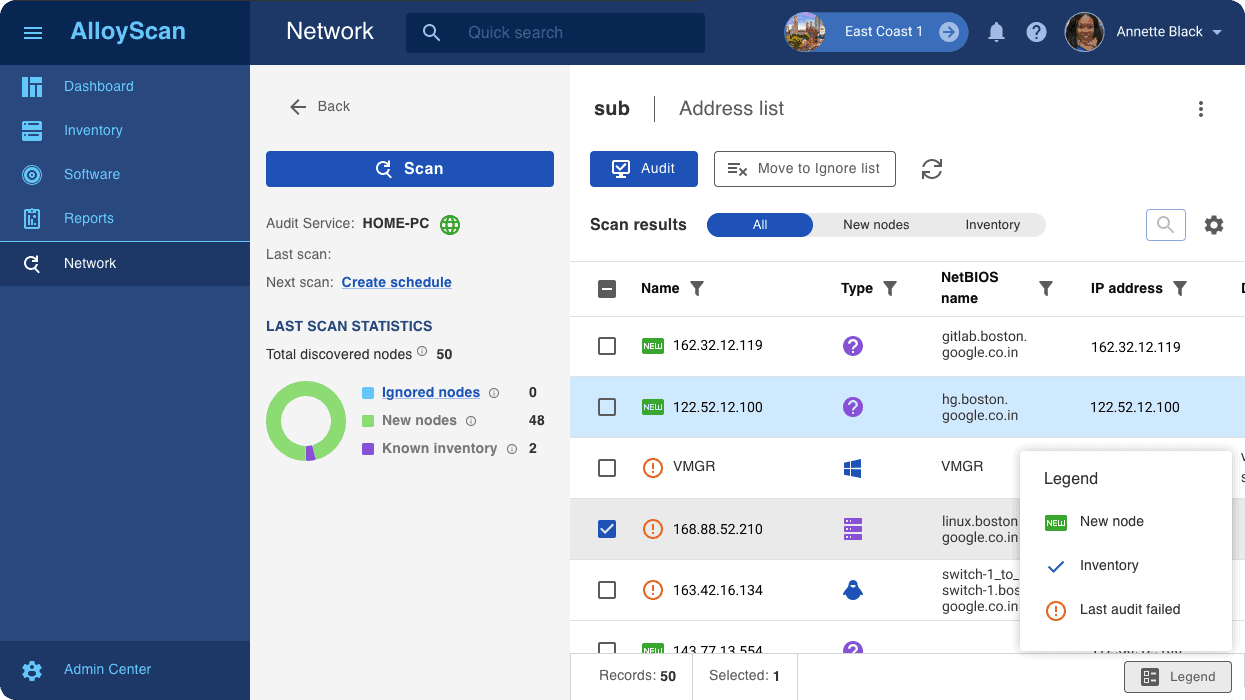Switch to the New nodes tab
Screen dimensions: 1245x700
point(876,225)
